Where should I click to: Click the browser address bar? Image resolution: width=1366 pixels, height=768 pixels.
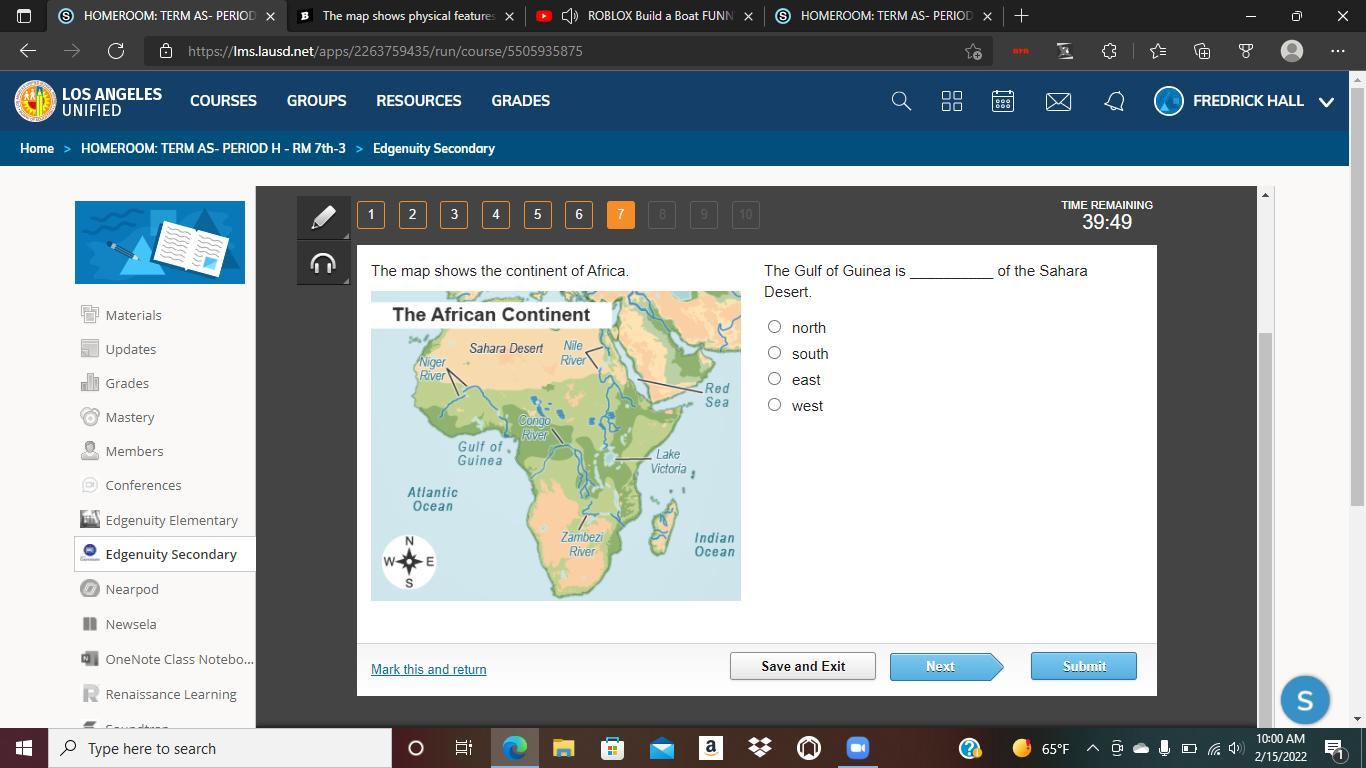[x=570, y=51]
